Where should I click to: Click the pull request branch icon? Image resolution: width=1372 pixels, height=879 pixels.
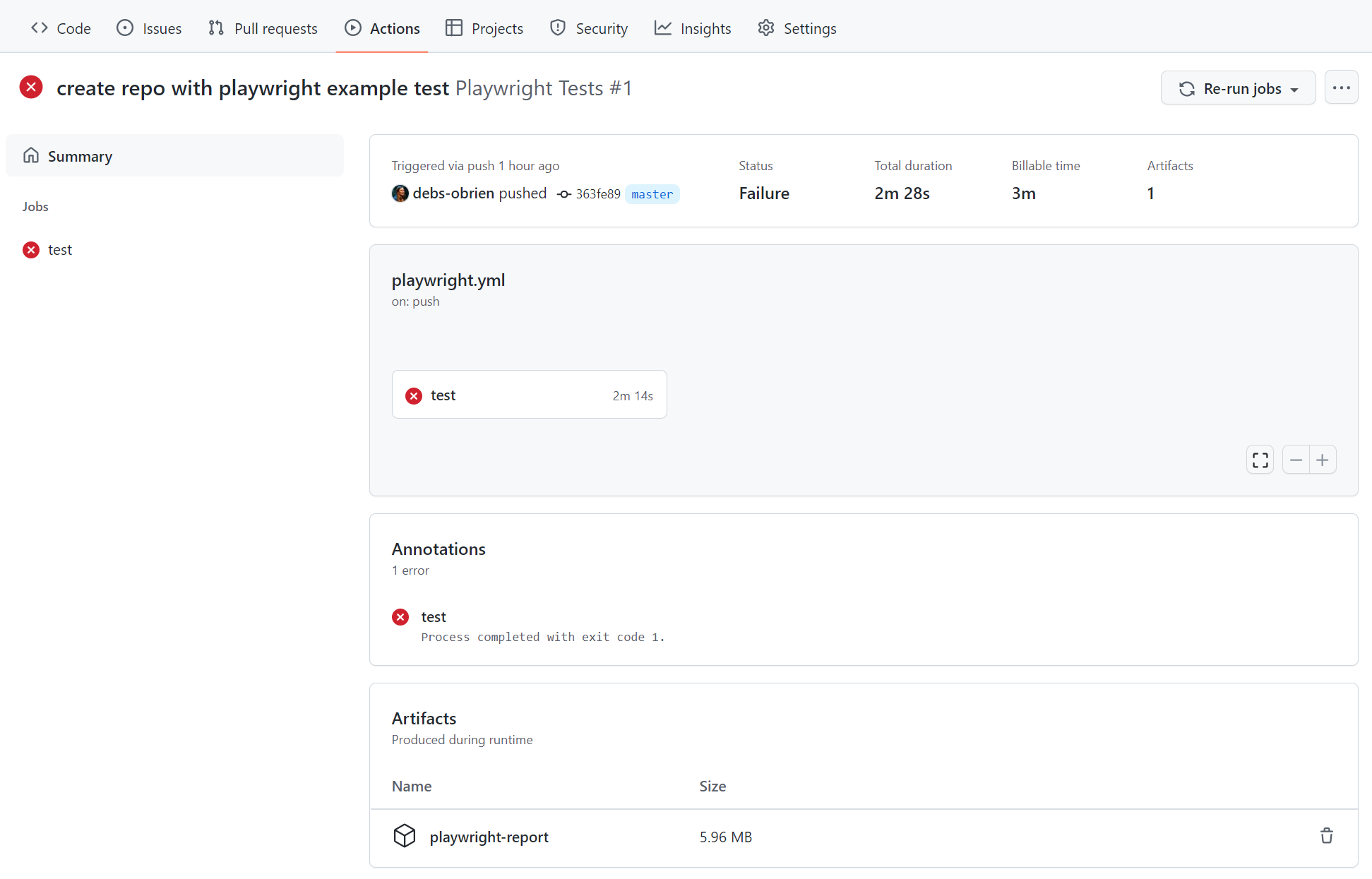[216, 28]
